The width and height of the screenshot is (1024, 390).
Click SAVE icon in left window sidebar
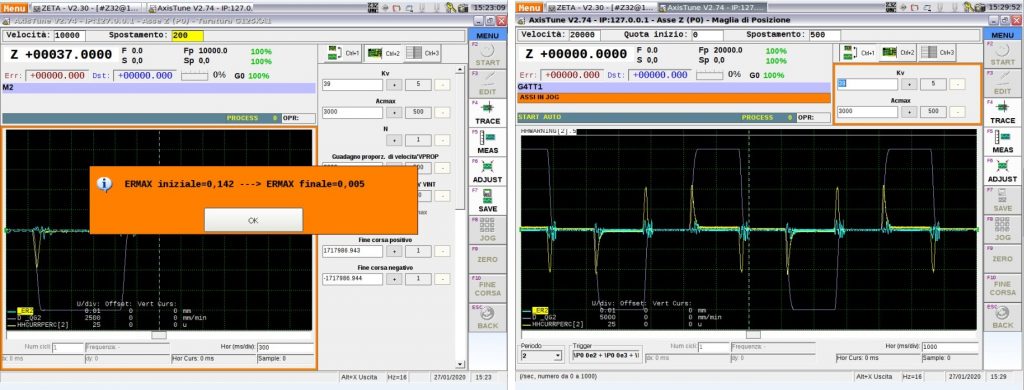point(487,201)
